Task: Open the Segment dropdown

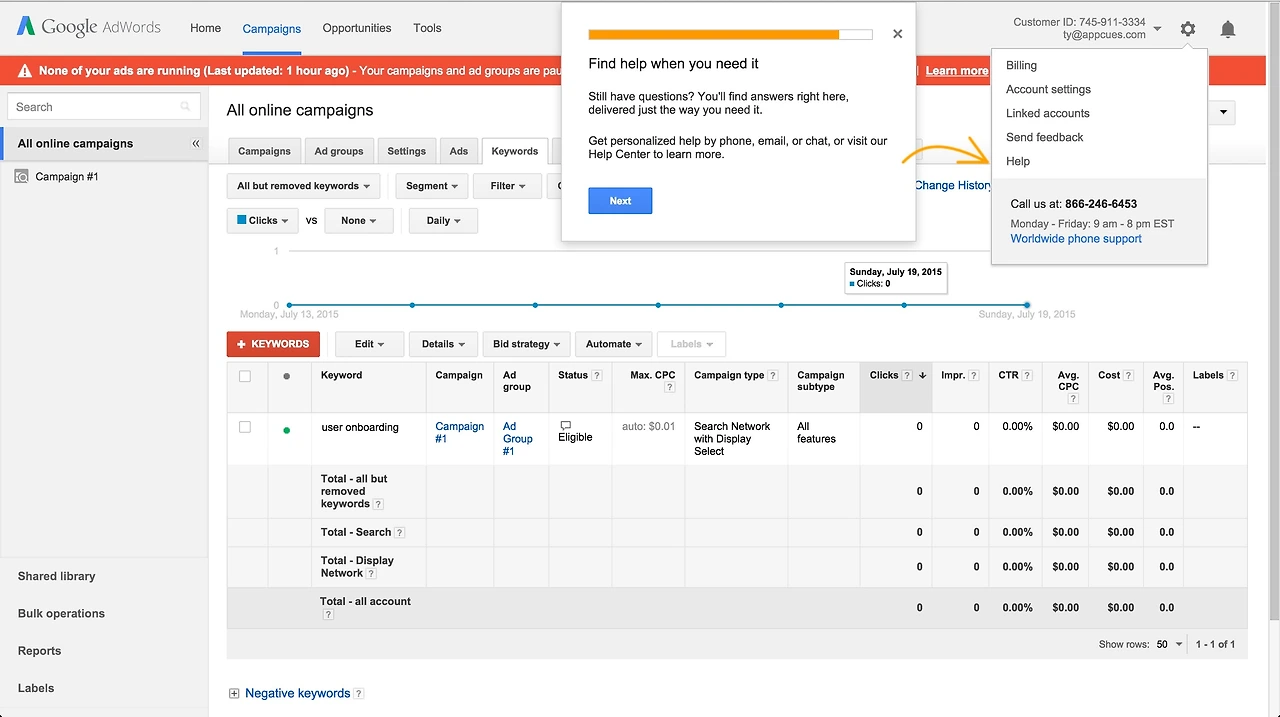Action: coord(432,186)
